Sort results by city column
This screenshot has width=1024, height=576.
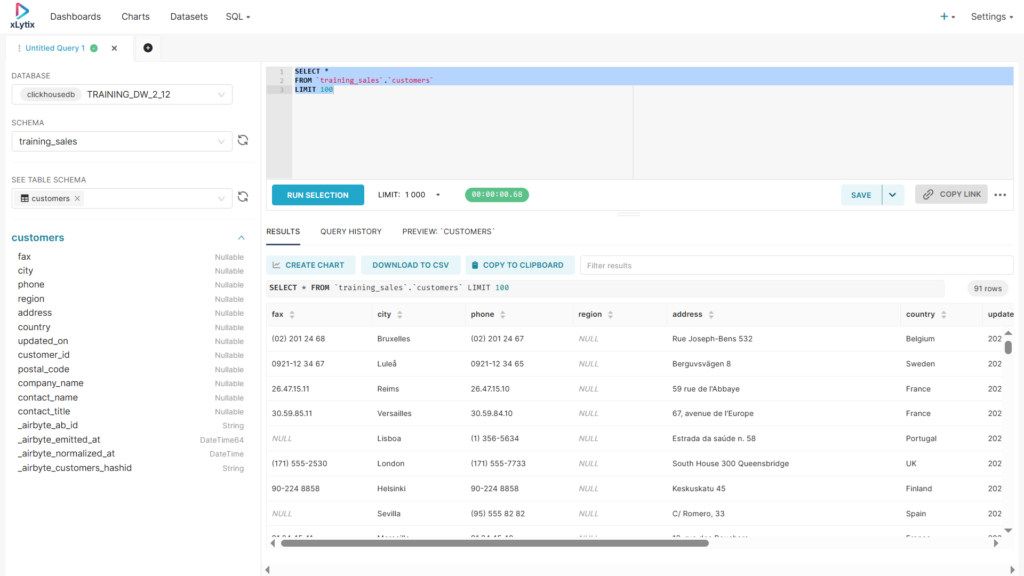(399, 314)
